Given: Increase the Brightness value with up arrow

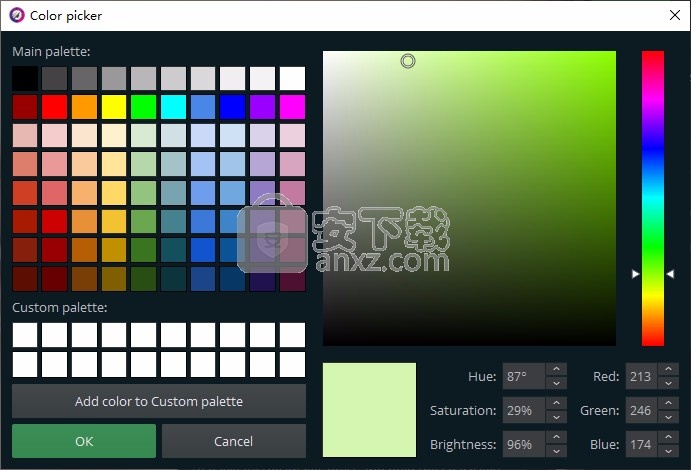Looking at the screenshot, I should point(556,439).
